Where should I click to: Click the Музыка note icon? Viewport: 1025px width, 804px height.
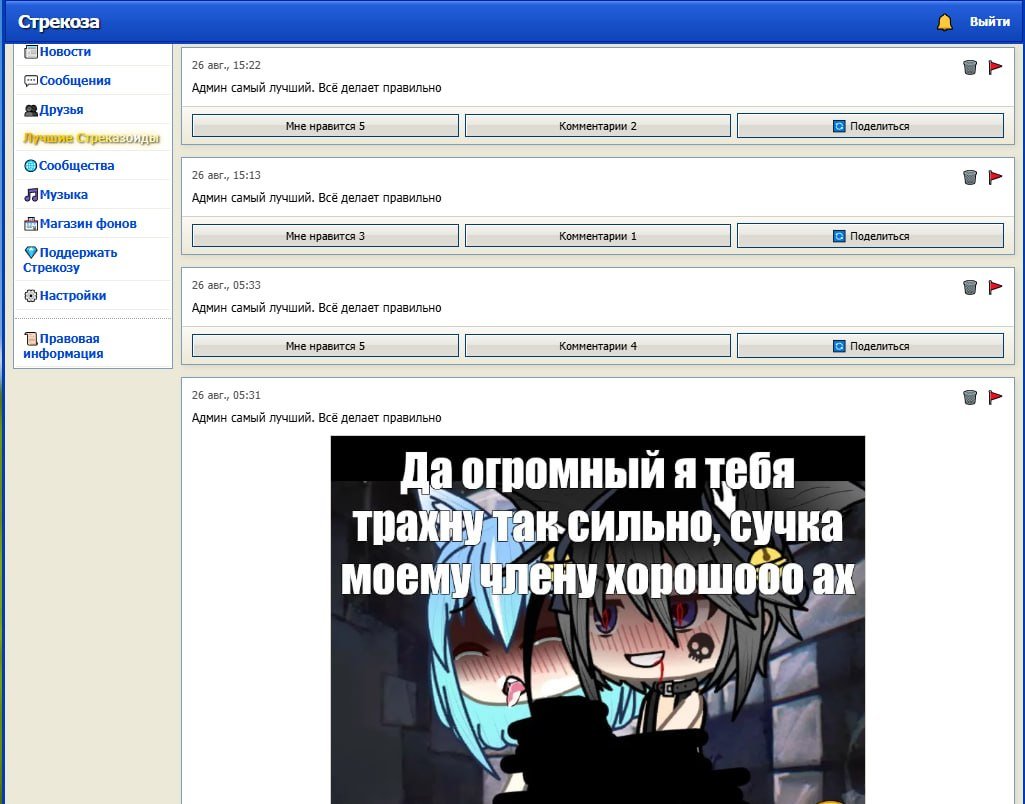coord(31,195)
